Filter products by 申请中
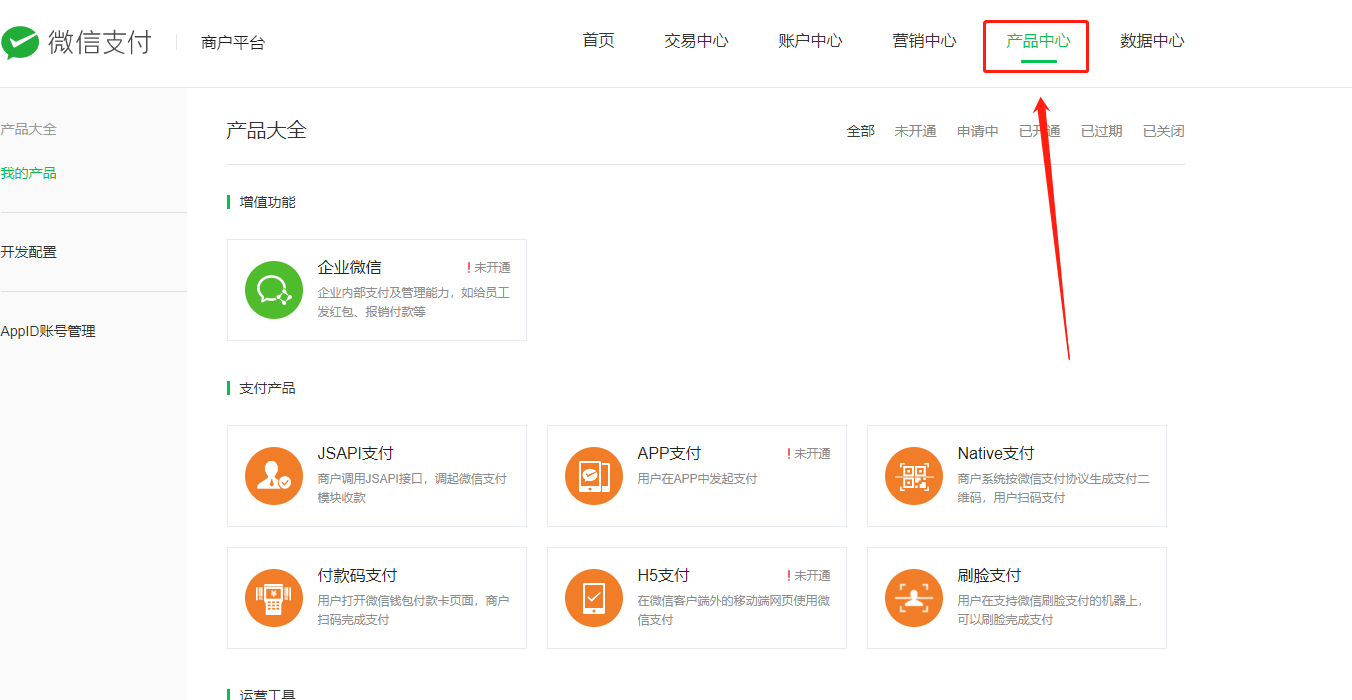This screenshot has height=700, width=1352. point(977,131)
